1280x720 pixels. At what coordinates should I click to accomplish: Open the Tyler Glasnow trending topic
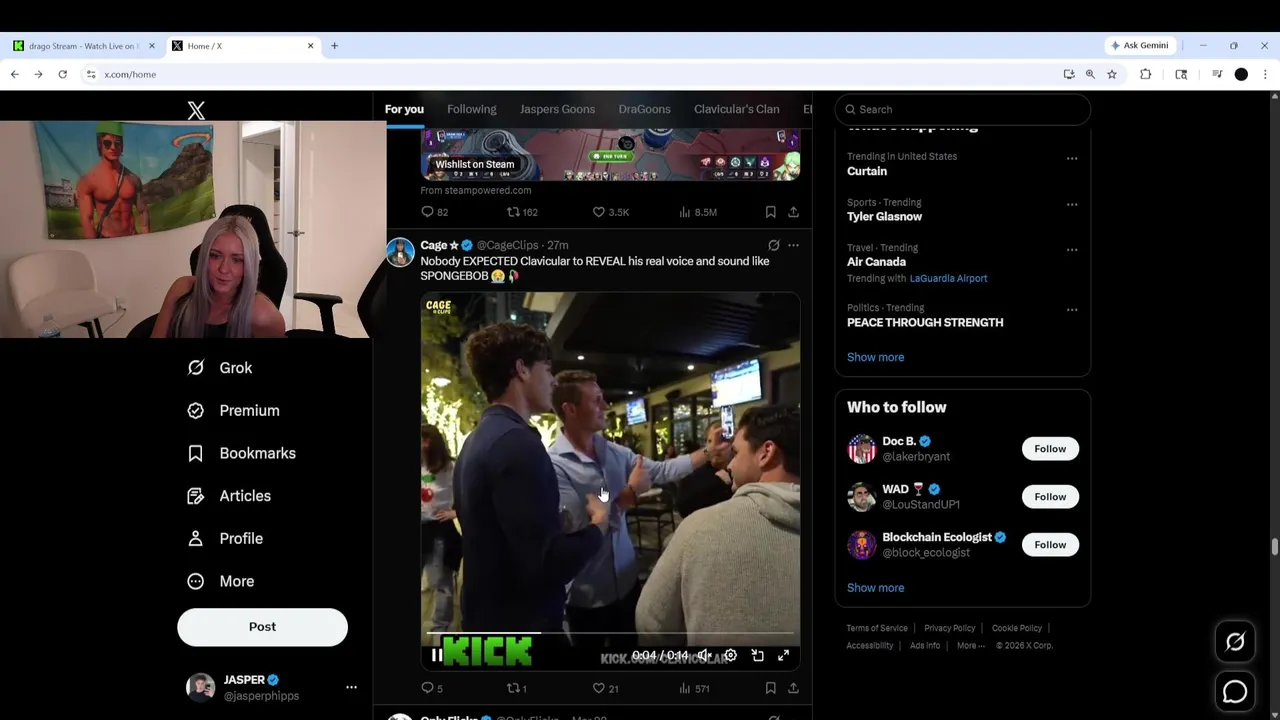click(884, 216)
